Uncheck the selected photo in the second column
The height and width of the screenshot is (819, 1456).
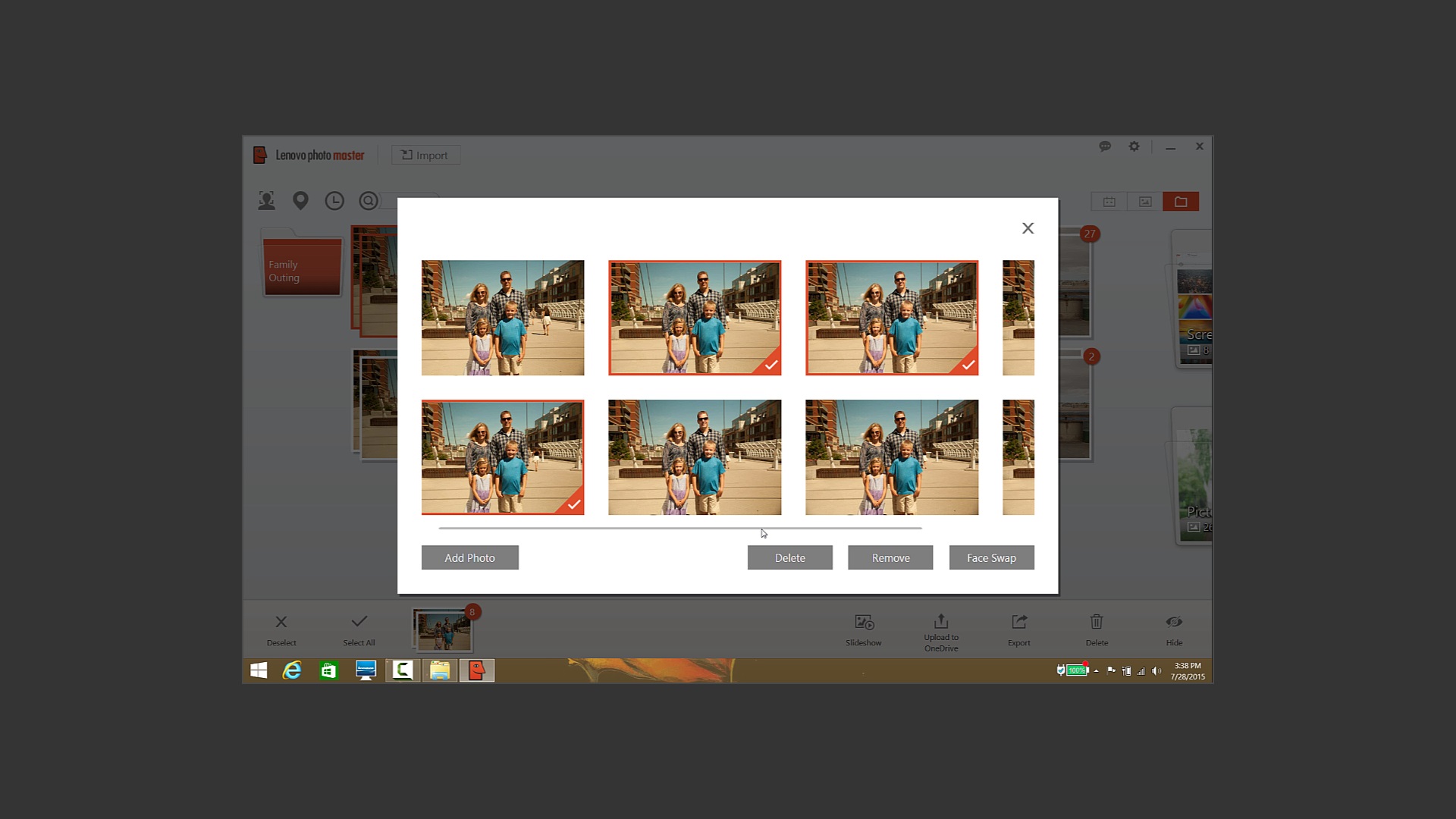click(771, 365)
